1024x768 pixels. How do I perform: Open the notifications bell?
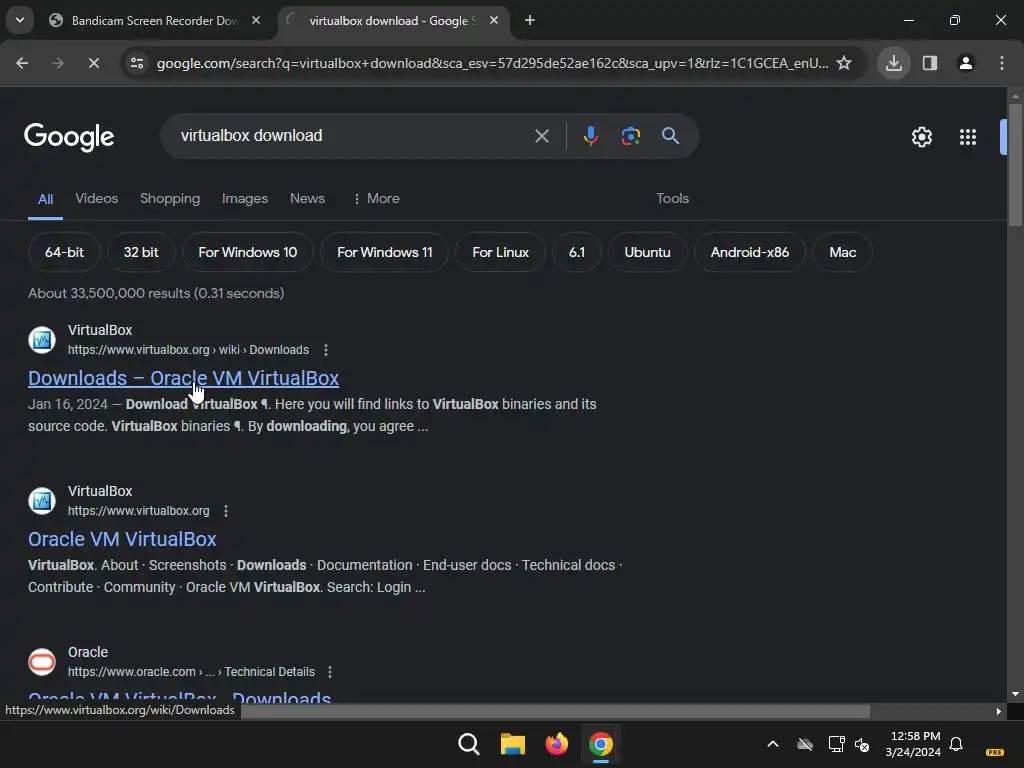coord(955,744)
